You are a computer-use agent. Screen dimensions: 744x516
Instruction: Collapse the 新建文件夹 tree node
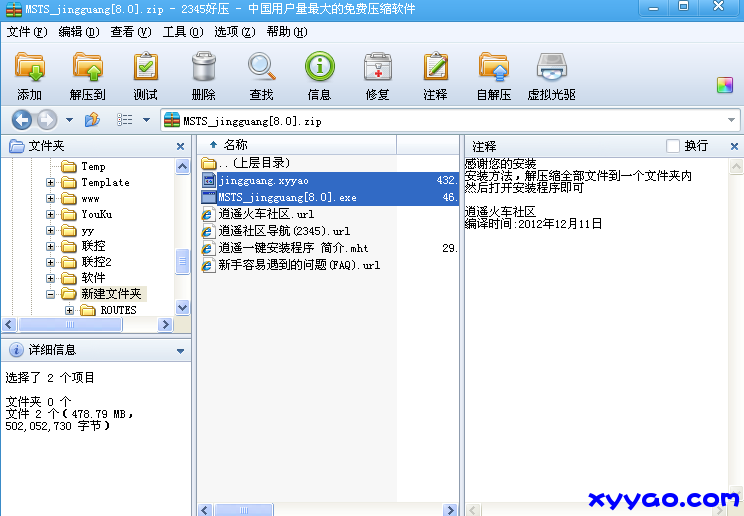[x=51, y=295]
